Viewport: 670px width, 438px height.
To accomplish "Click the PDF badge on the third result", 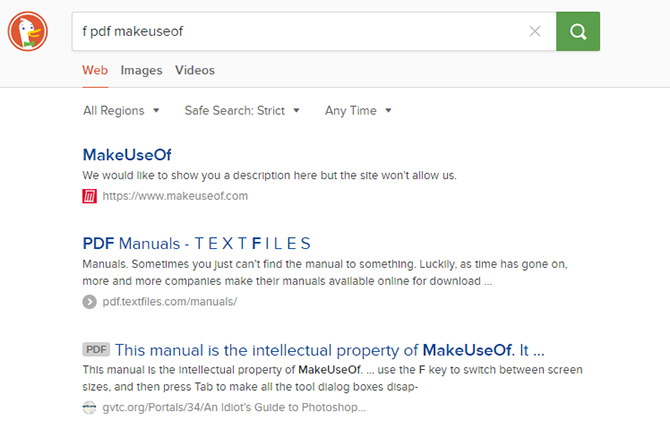I will pos(96,350).
